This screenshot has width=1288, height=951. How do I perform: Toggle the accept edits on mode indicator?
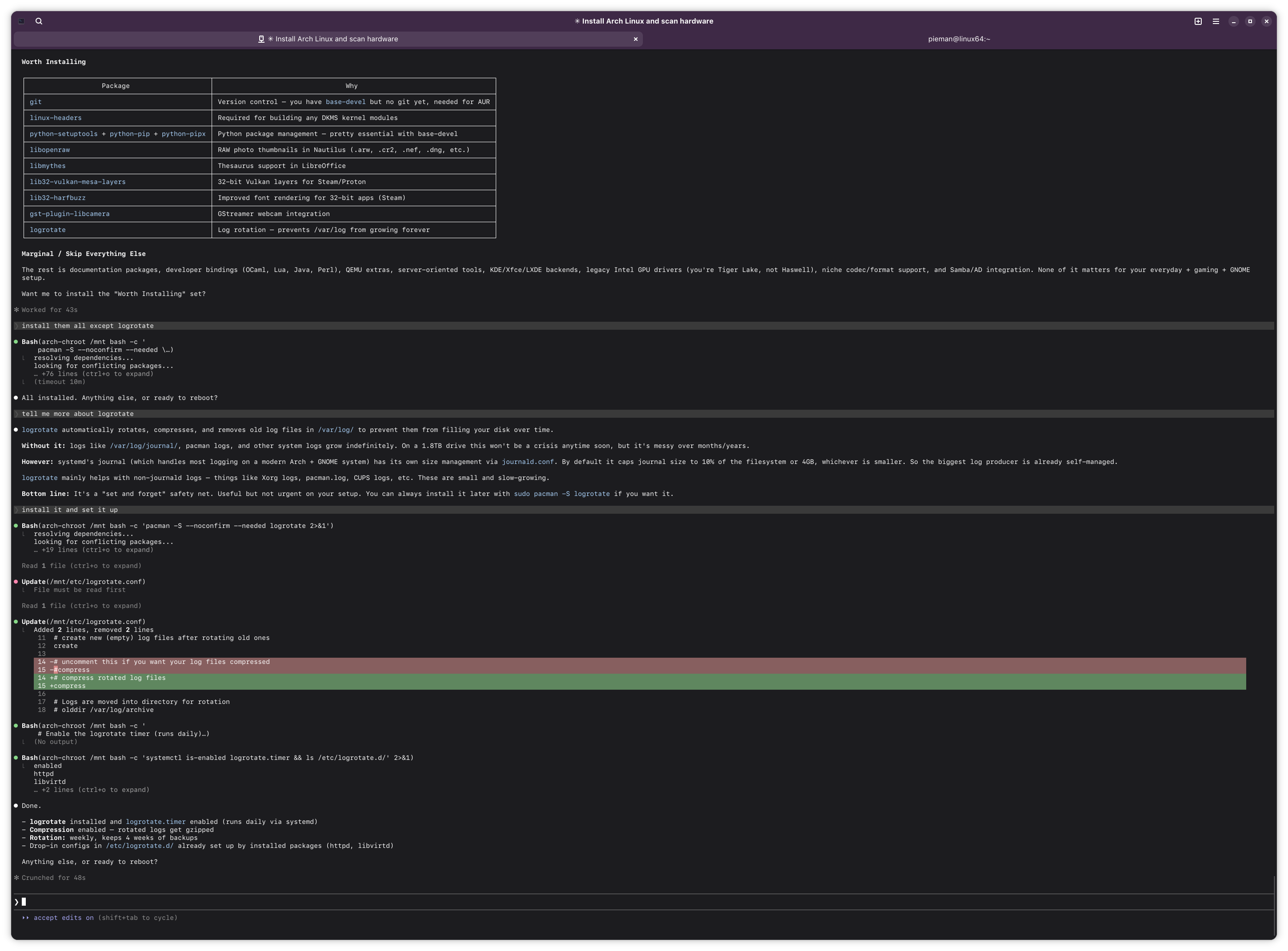(63, 918)
